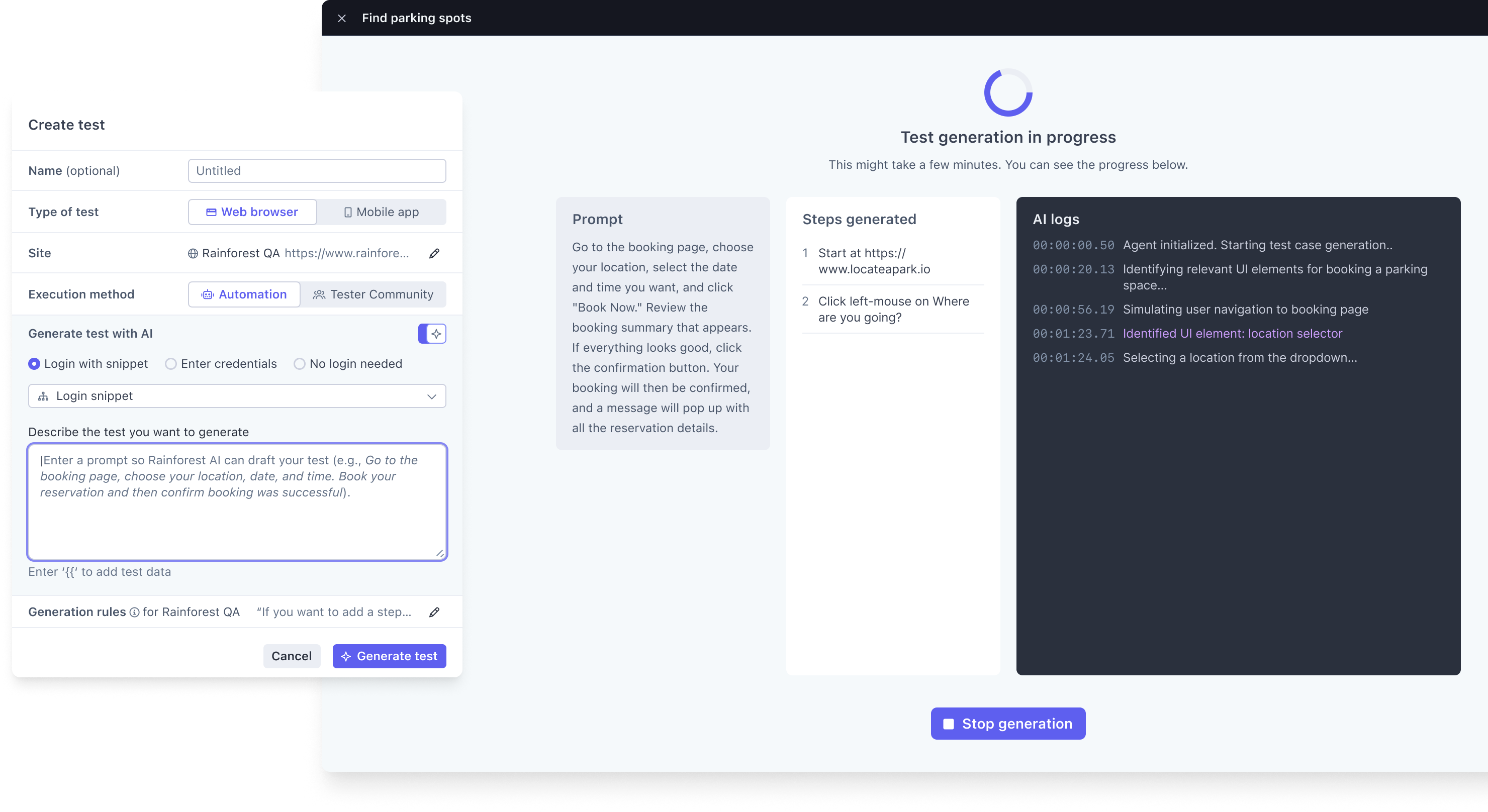The width and height of the screenshot is (1488, 812).
Task: Choose the No login needed radio option
Action: pyautogui.click(x=299, y=364)
